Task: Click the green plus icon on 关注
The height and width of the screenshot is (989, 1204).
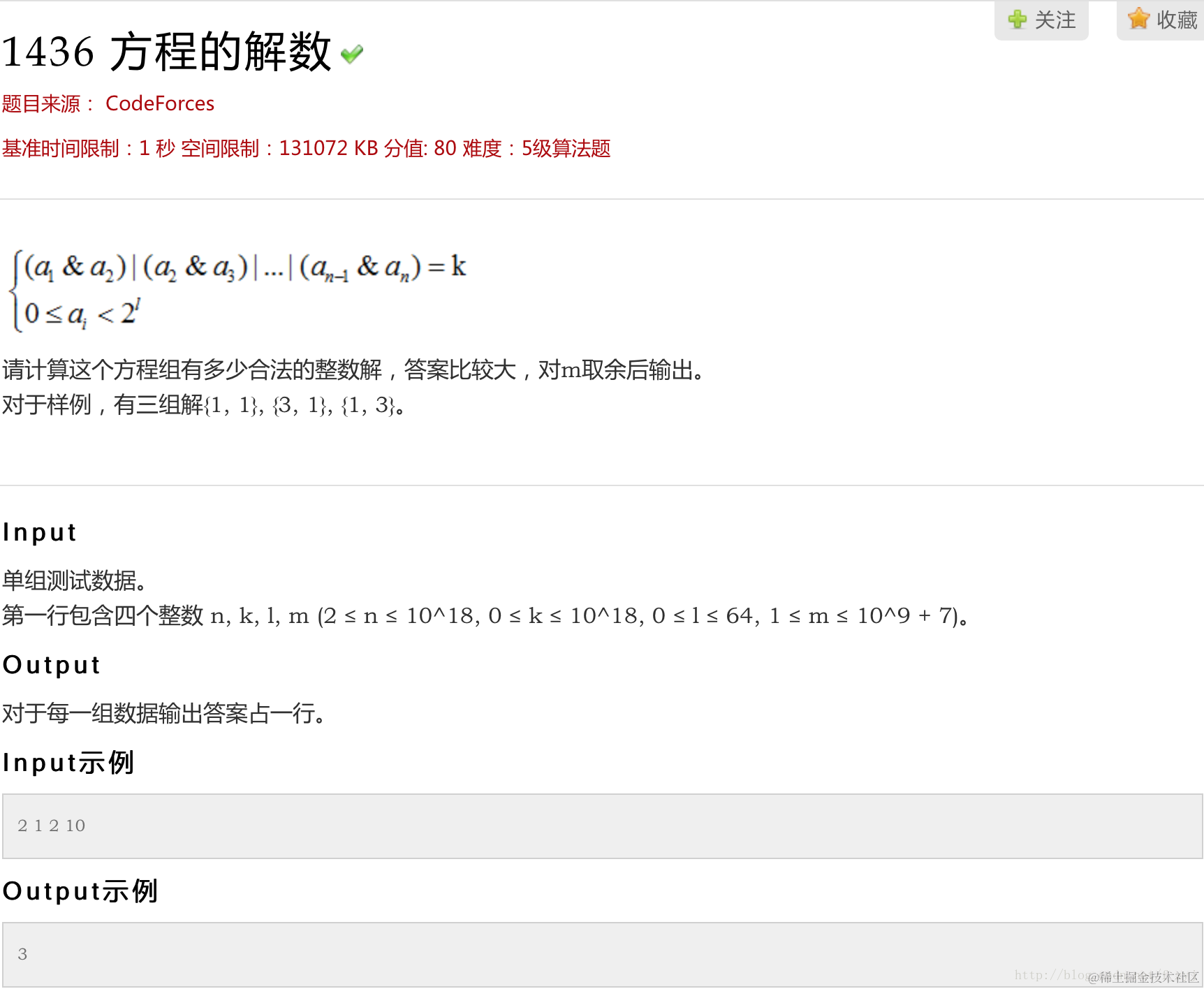Action: (1018, 20)
